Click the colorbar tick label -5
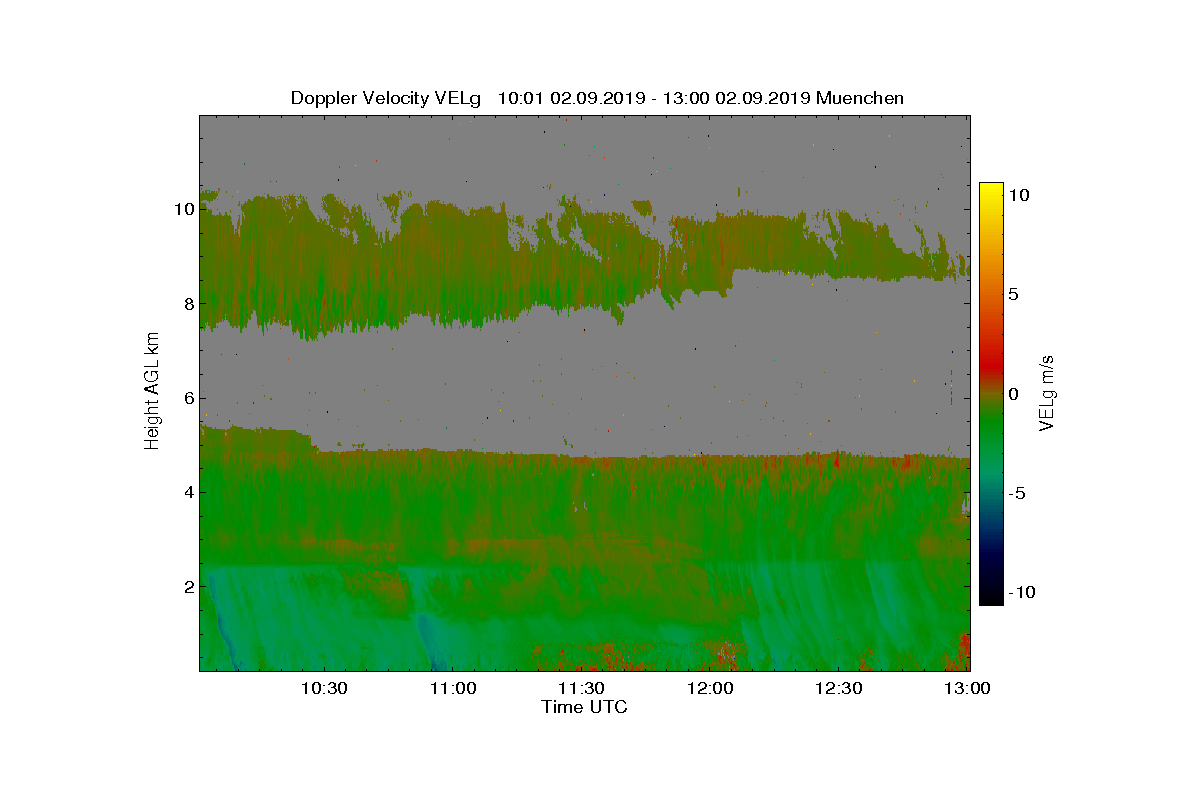The height and width of the screenshot is (800, 1200). pyautogui.click(x=1015, y=493)
